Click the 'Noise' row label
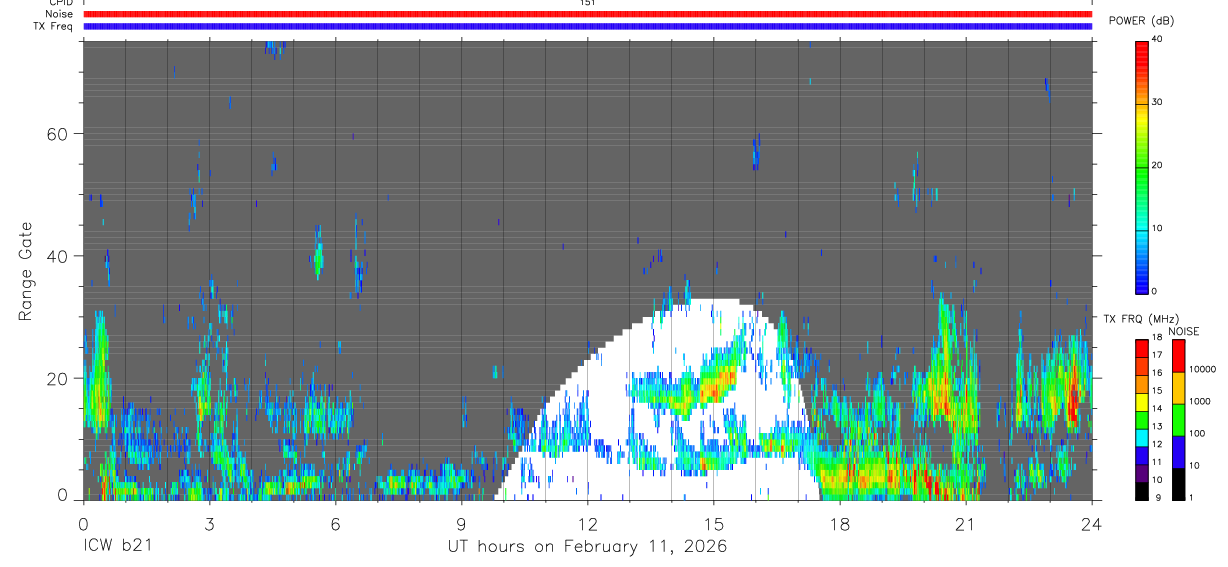This screenshot has height=567, width=1228. (57, 14)
